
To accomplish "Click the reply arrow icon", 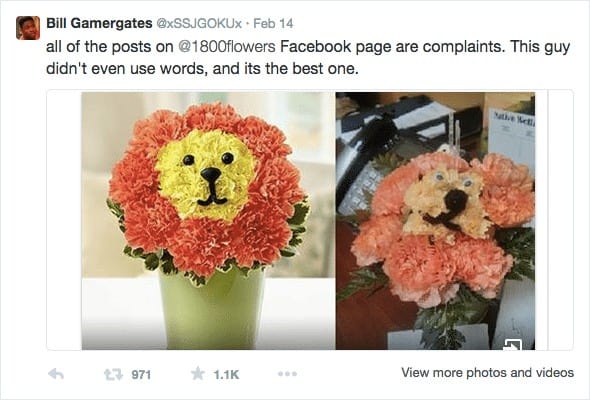I will pos(56,374).
